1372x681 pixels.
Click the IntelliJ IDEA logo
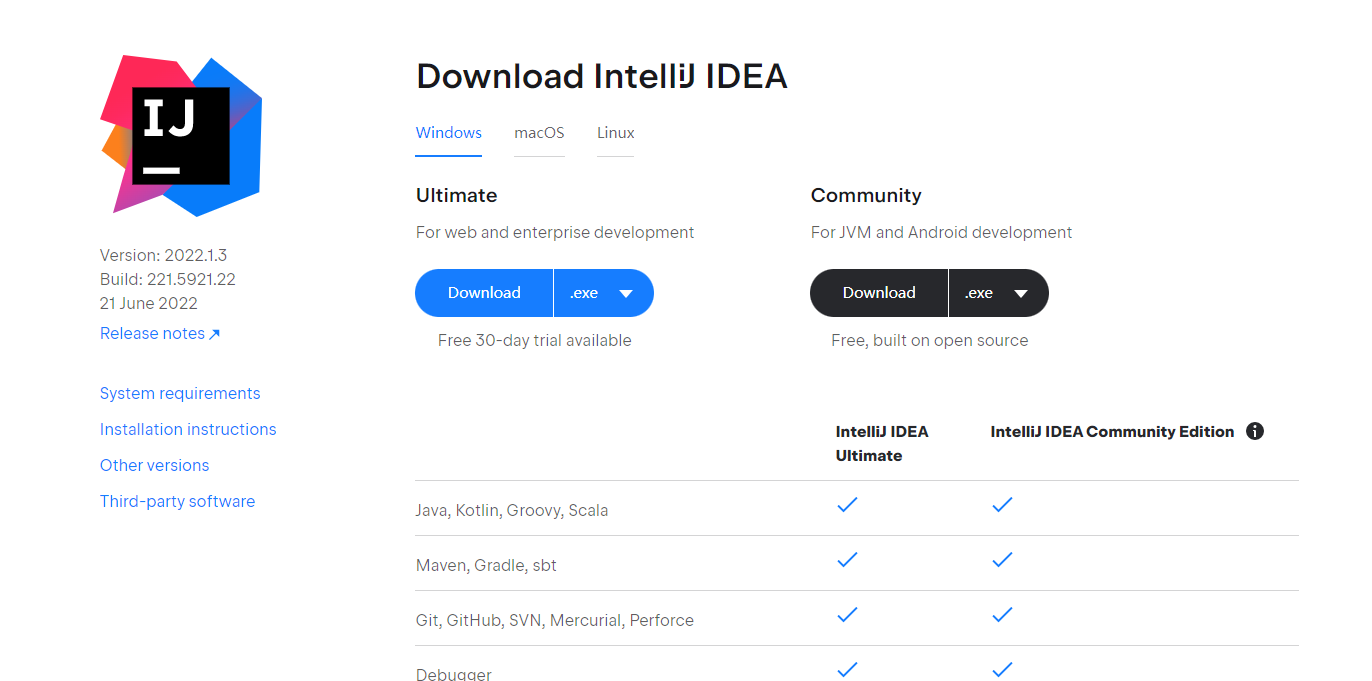181,135
